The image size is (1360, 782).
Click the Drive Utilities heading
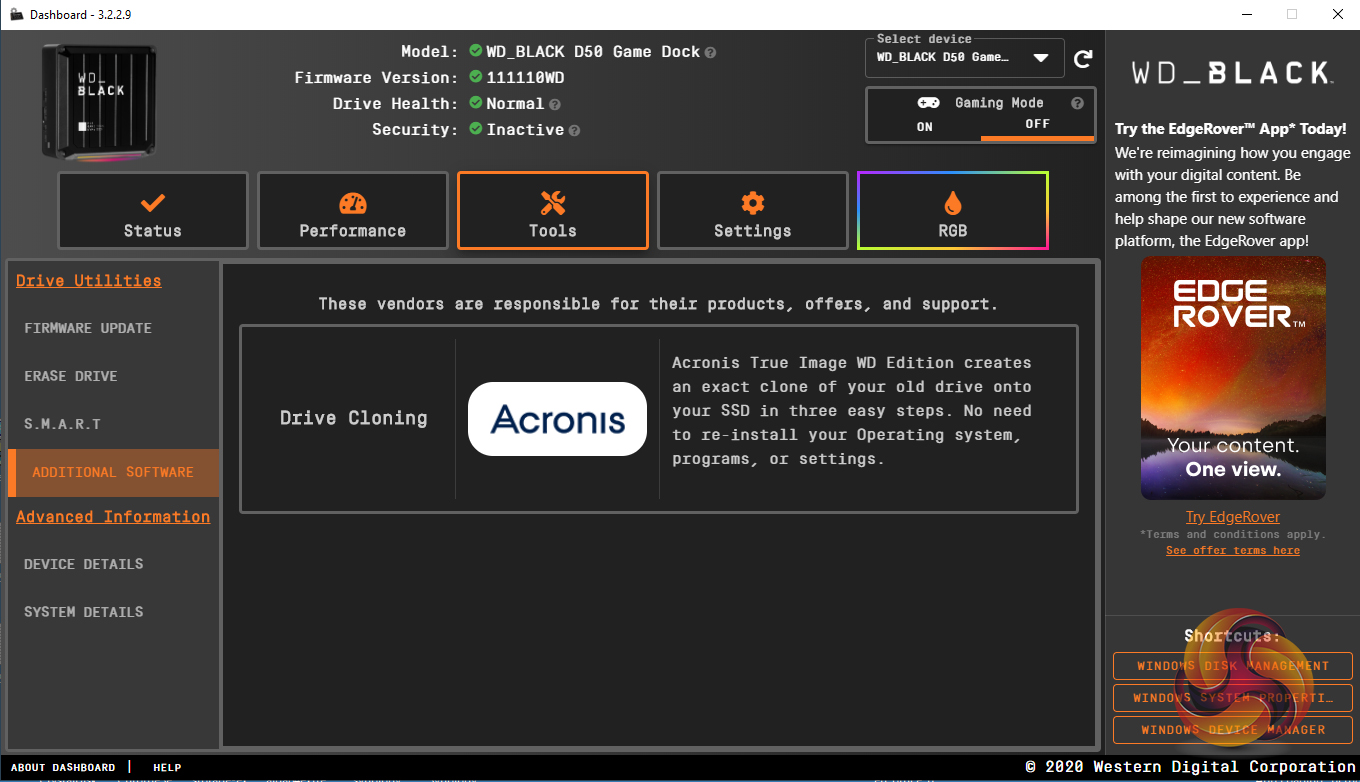89,281
